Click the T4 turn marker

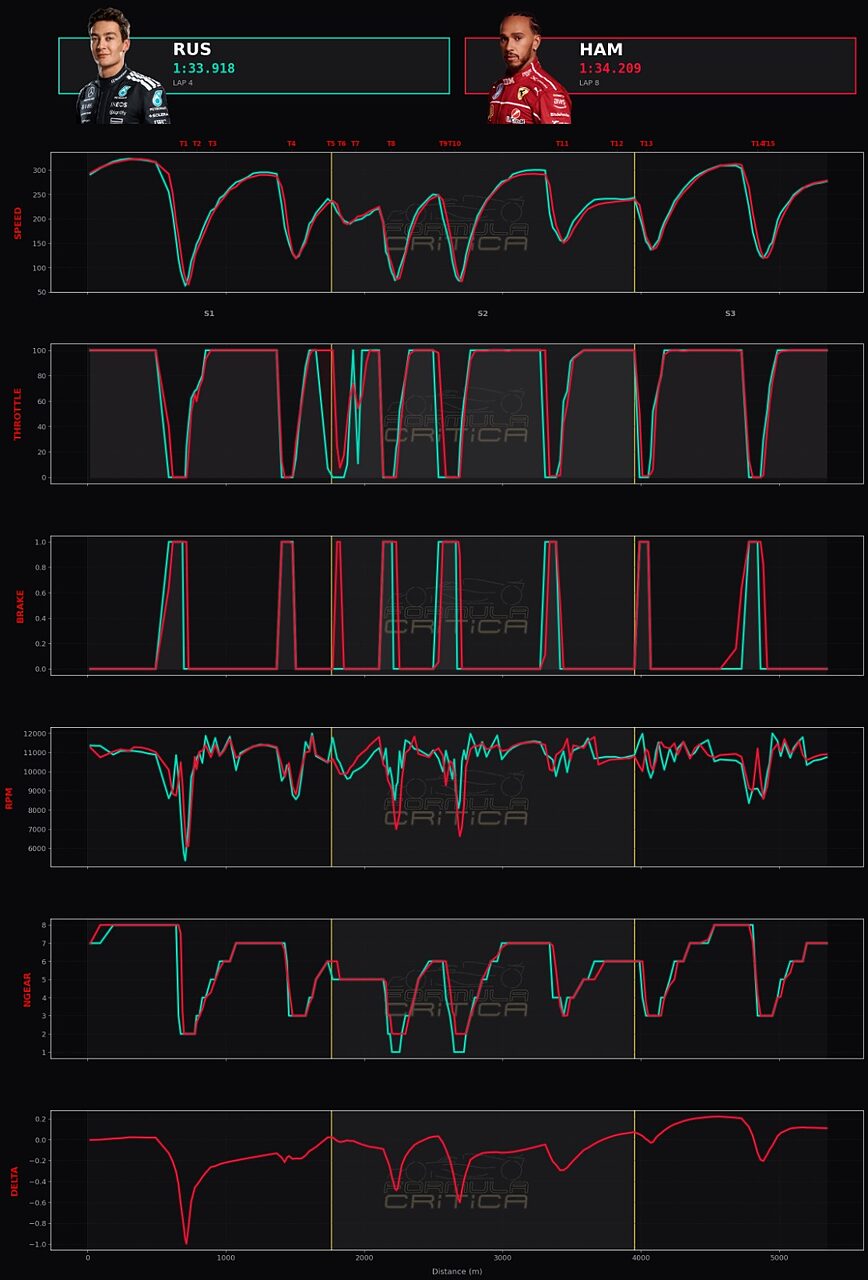[291, 144]
